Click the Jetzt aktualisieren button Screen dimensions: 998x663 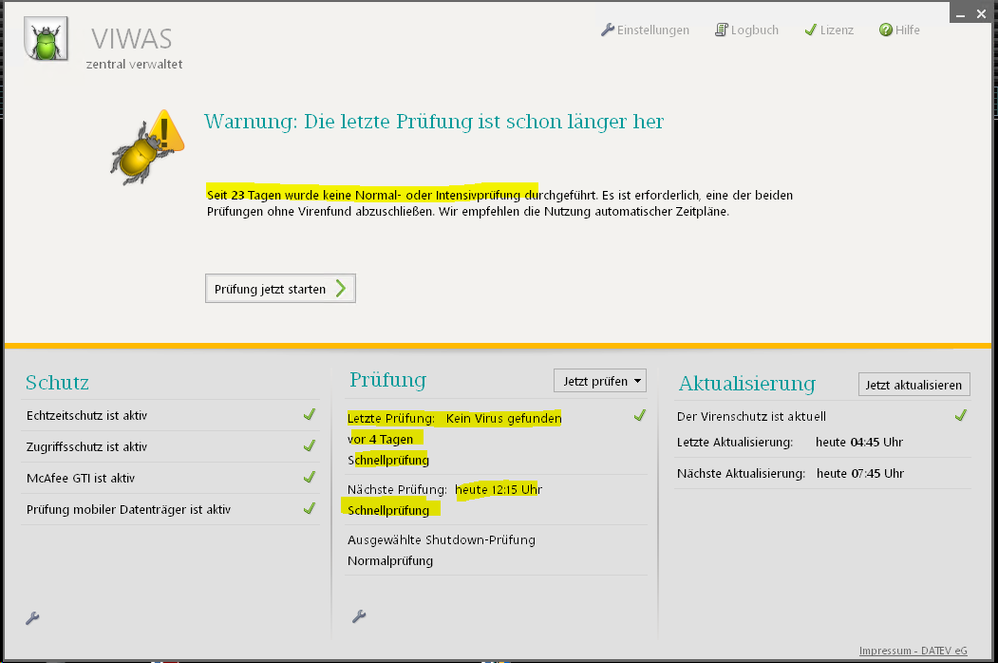(914, 385)
